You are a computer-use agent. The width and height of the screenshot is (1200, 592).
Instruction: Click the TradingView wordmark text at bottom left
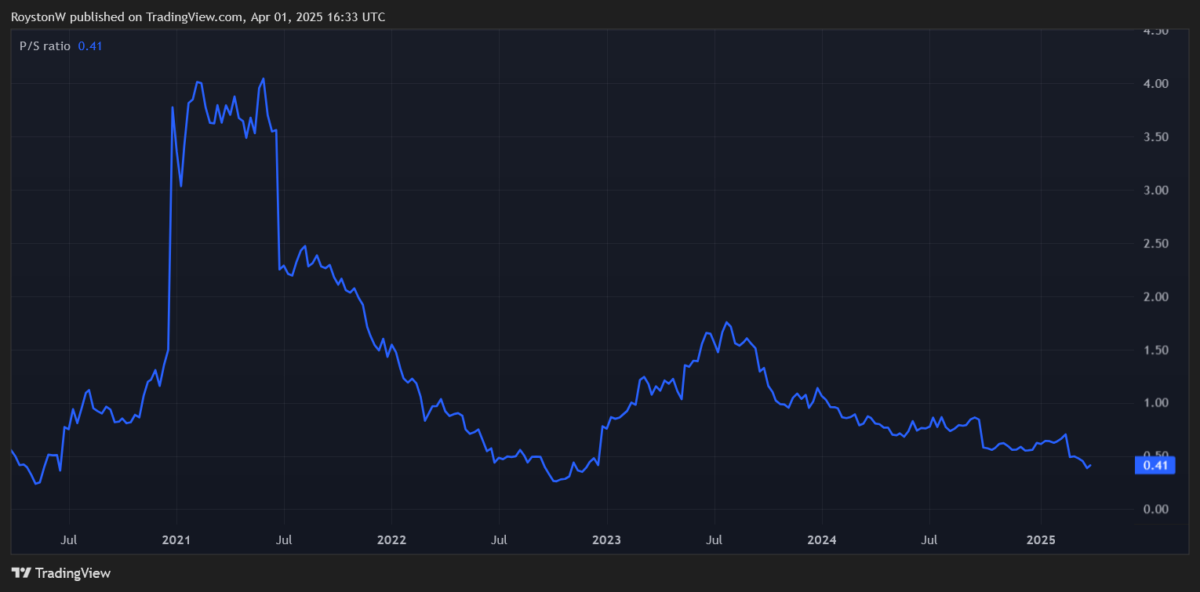click(x=72, y=573)
